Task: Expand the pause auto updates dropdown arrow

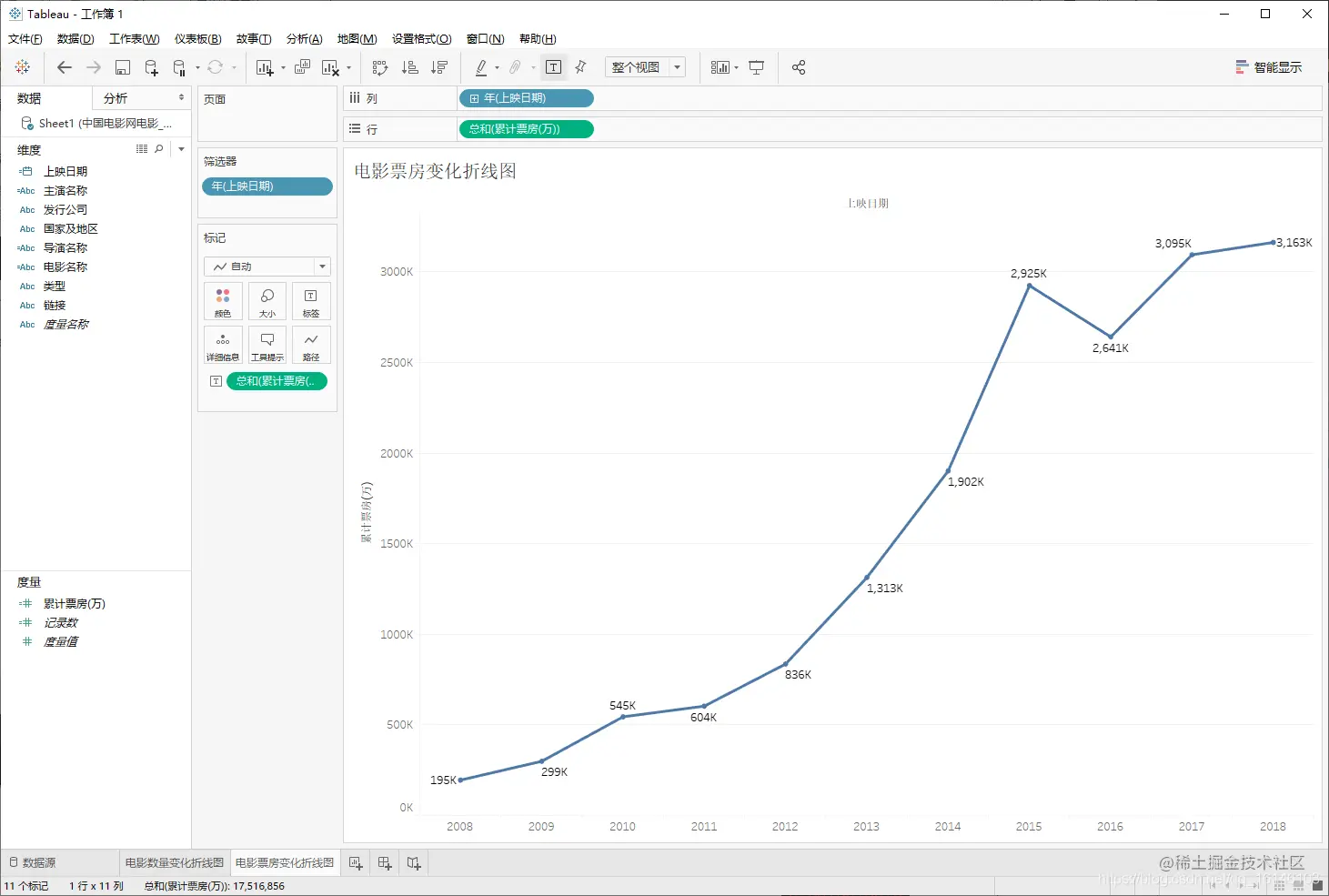Action: pyautogui.click(x=197, y=67)
